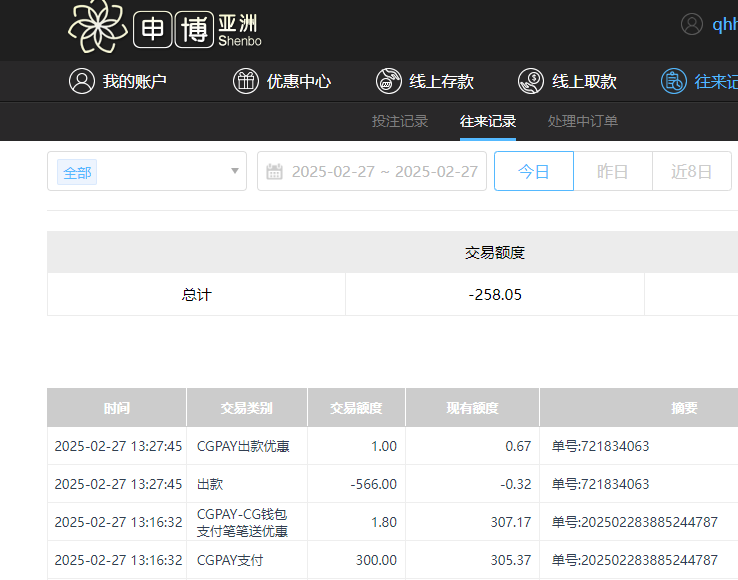The height and width of the screenshot is (580, 738).
Task: Click the 优惠中心 gift icon
Action: (x=246, y=82)
